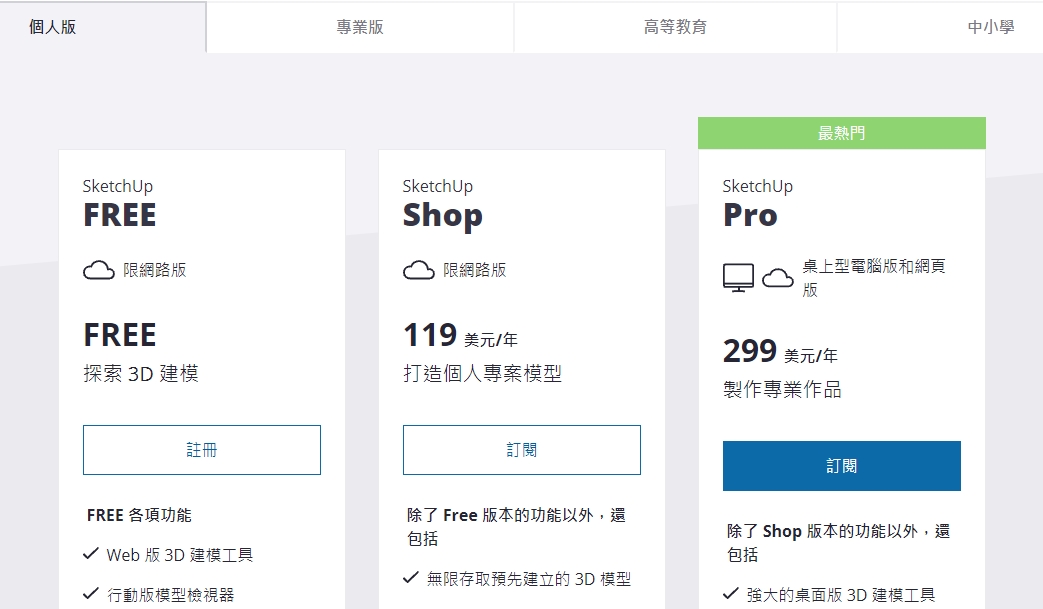The width and height of the screenshot is (1043, 609).
Task: Click the 強大的桌面版 3D 建模工具 text
Action: coord(841,595)
